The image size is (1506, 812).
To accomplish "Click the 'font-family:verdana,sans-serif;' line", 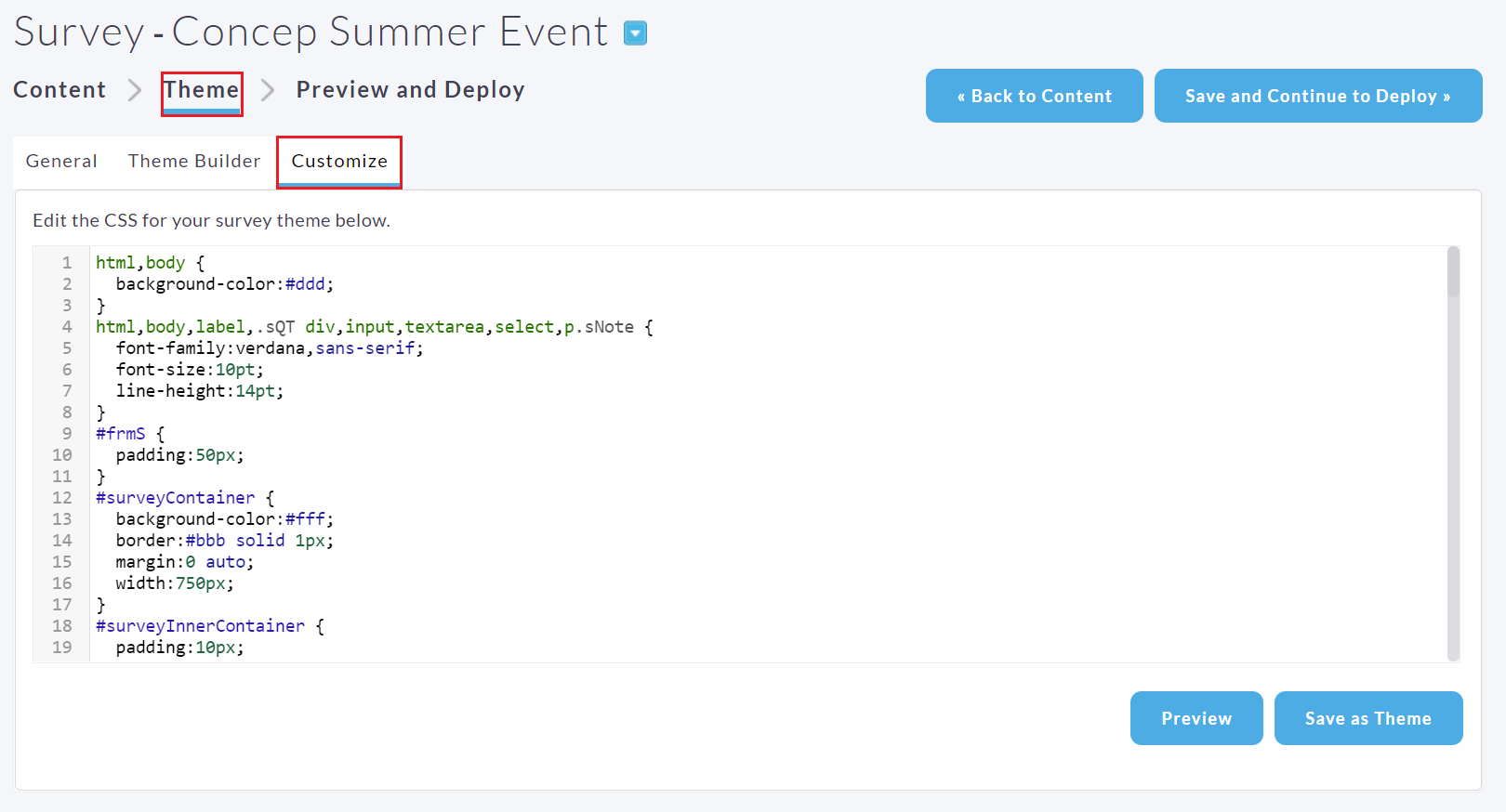I will click(270, 348).
